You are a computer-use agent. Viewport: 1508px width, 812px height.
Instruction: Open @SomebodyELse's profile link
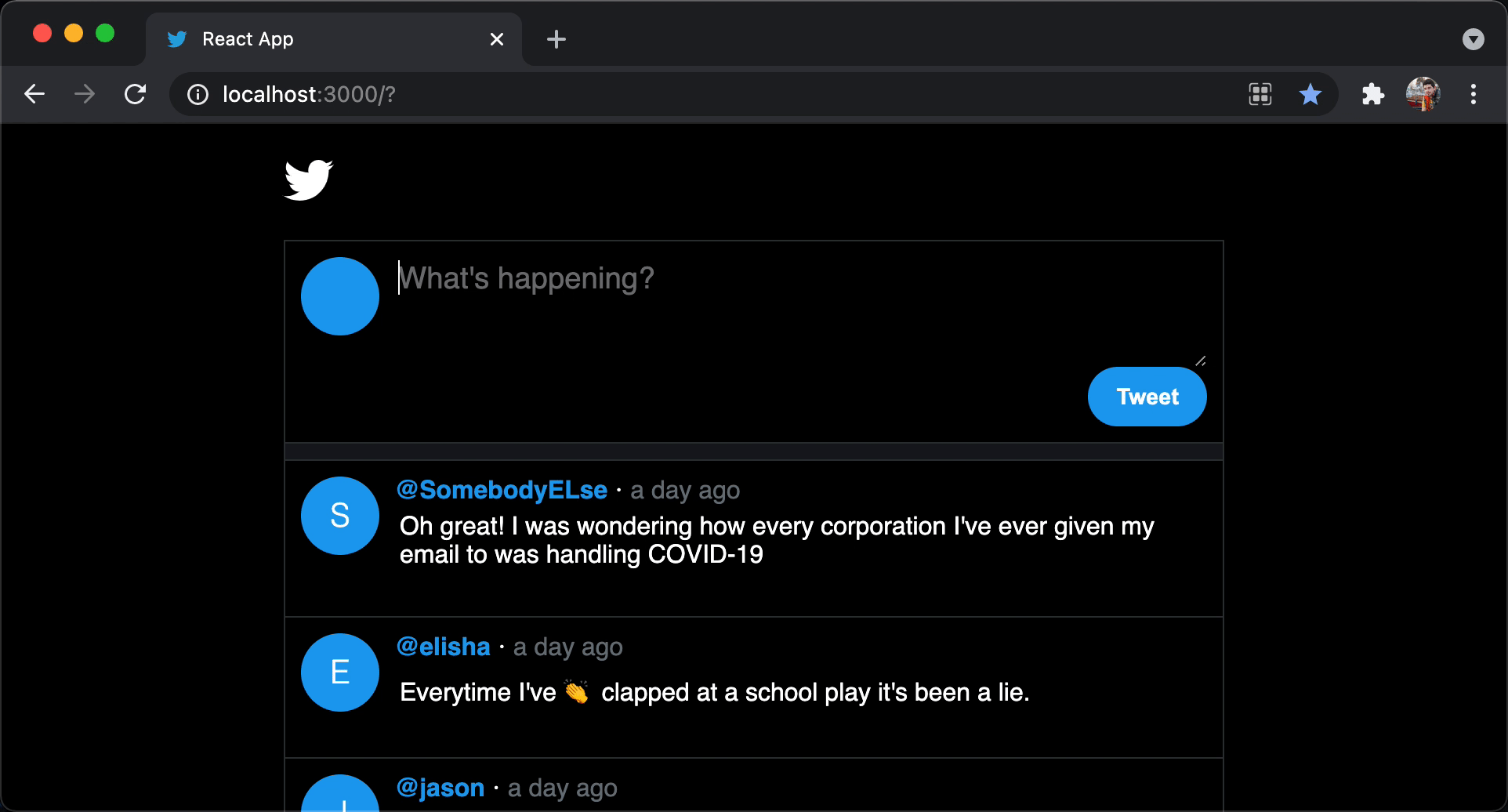point(502,489)
